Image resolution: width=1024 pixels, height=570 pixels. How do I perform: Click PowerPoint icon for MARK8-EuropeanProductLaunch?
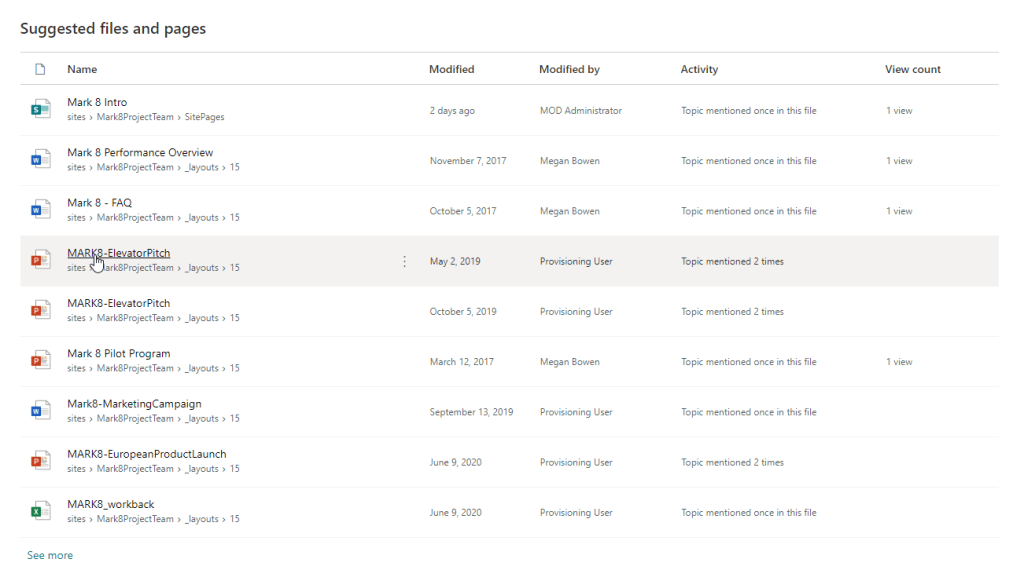[40, 461]
